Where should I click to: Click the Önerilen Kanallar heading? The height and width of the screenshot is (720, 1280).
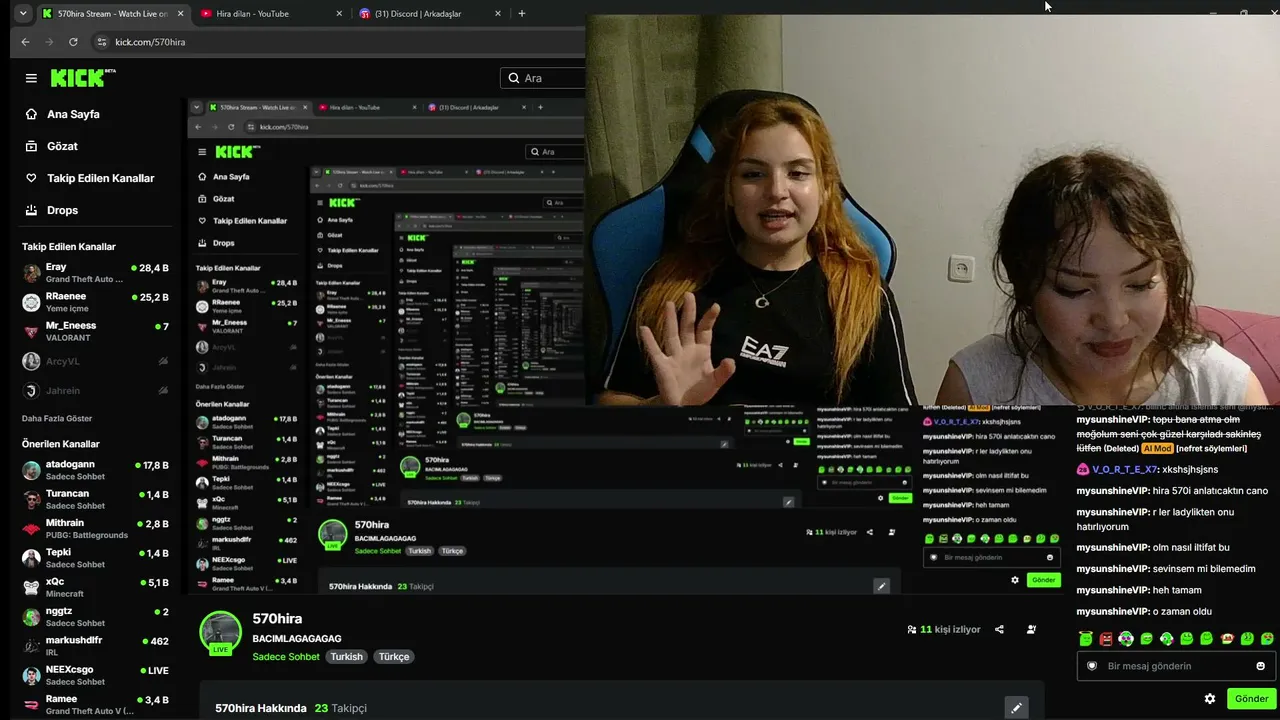click(x=61, y=444)
